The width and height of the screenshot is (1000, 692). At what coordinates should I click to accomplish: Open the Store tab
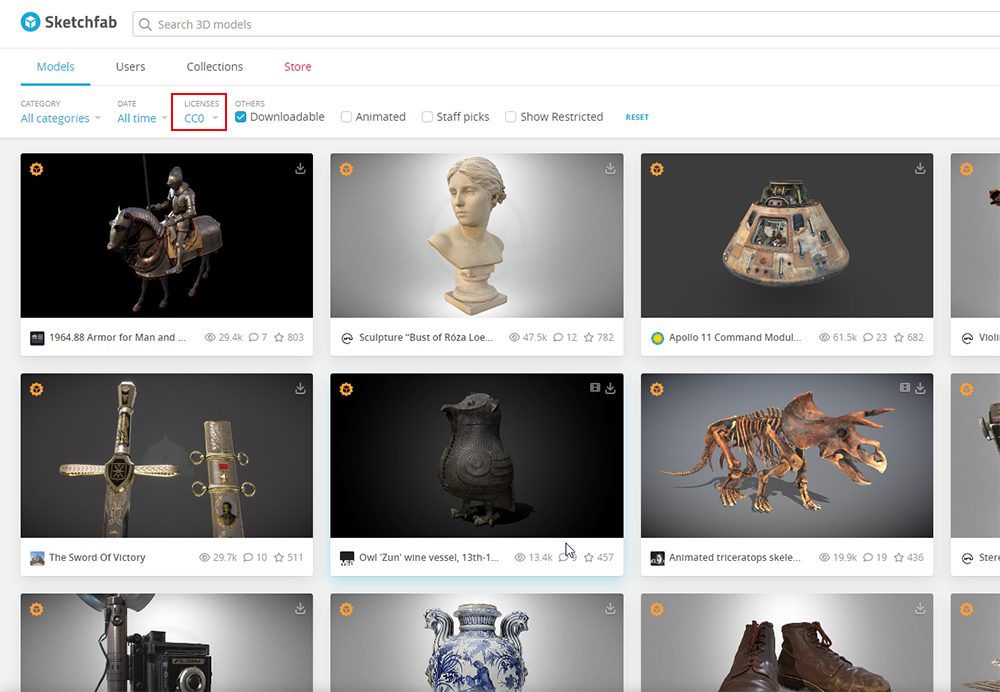297,67
